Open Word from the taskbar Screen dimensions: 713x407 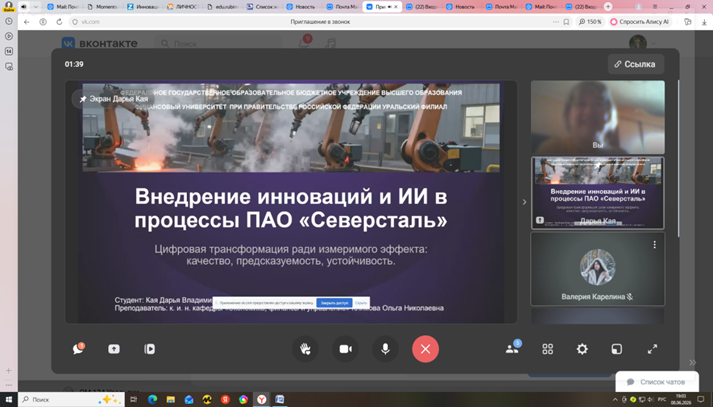click(x=280, y=399)
